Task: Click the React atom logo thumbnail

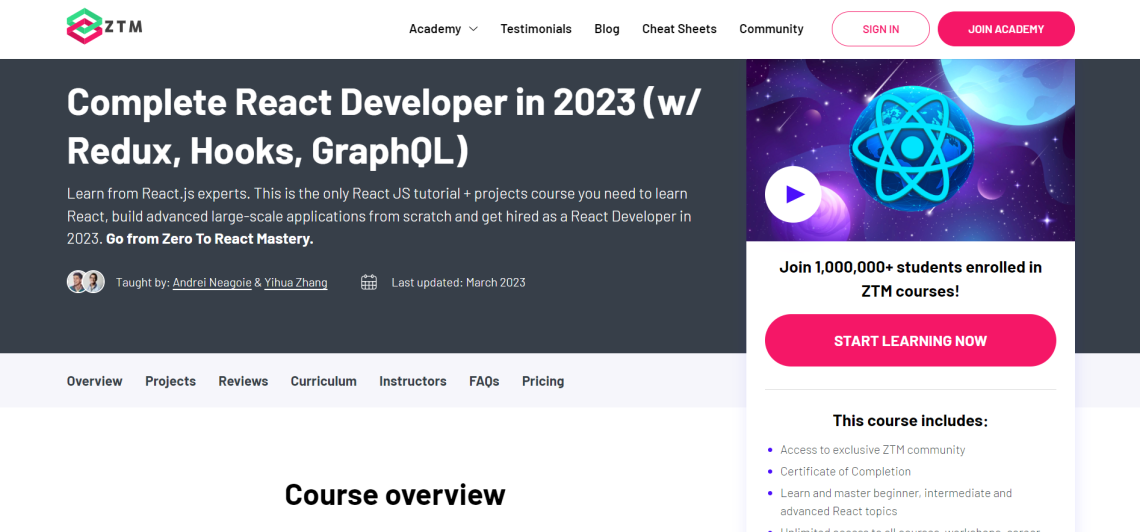Action: (911, 149)
